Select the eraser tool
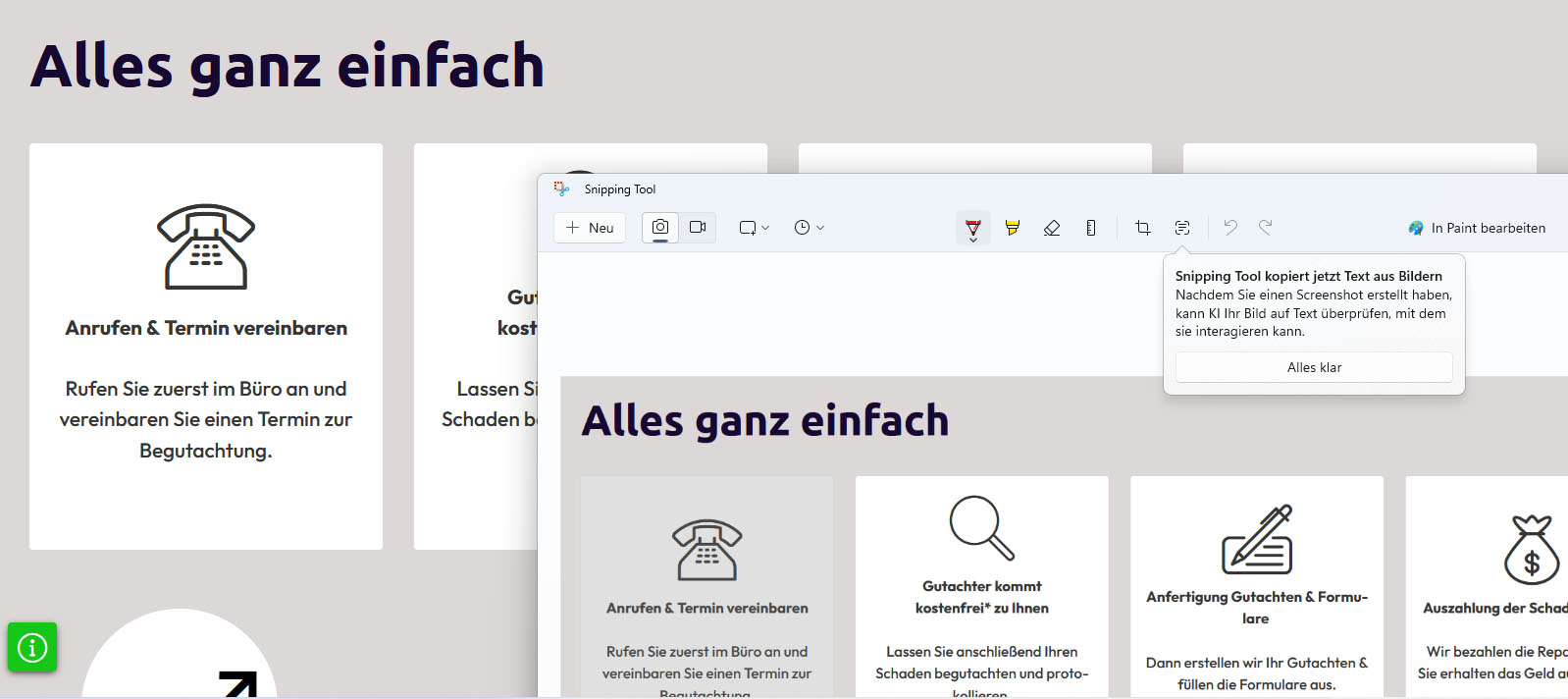 [1052, 228]
